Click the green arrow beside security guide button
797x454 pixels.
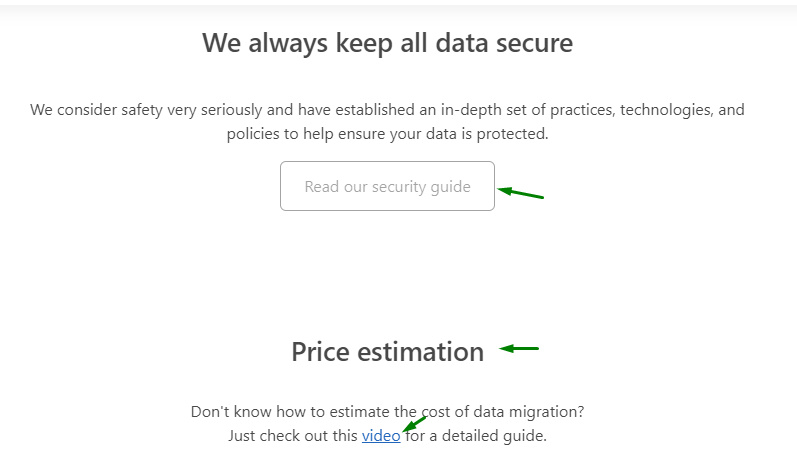click(x=522, y=193)
